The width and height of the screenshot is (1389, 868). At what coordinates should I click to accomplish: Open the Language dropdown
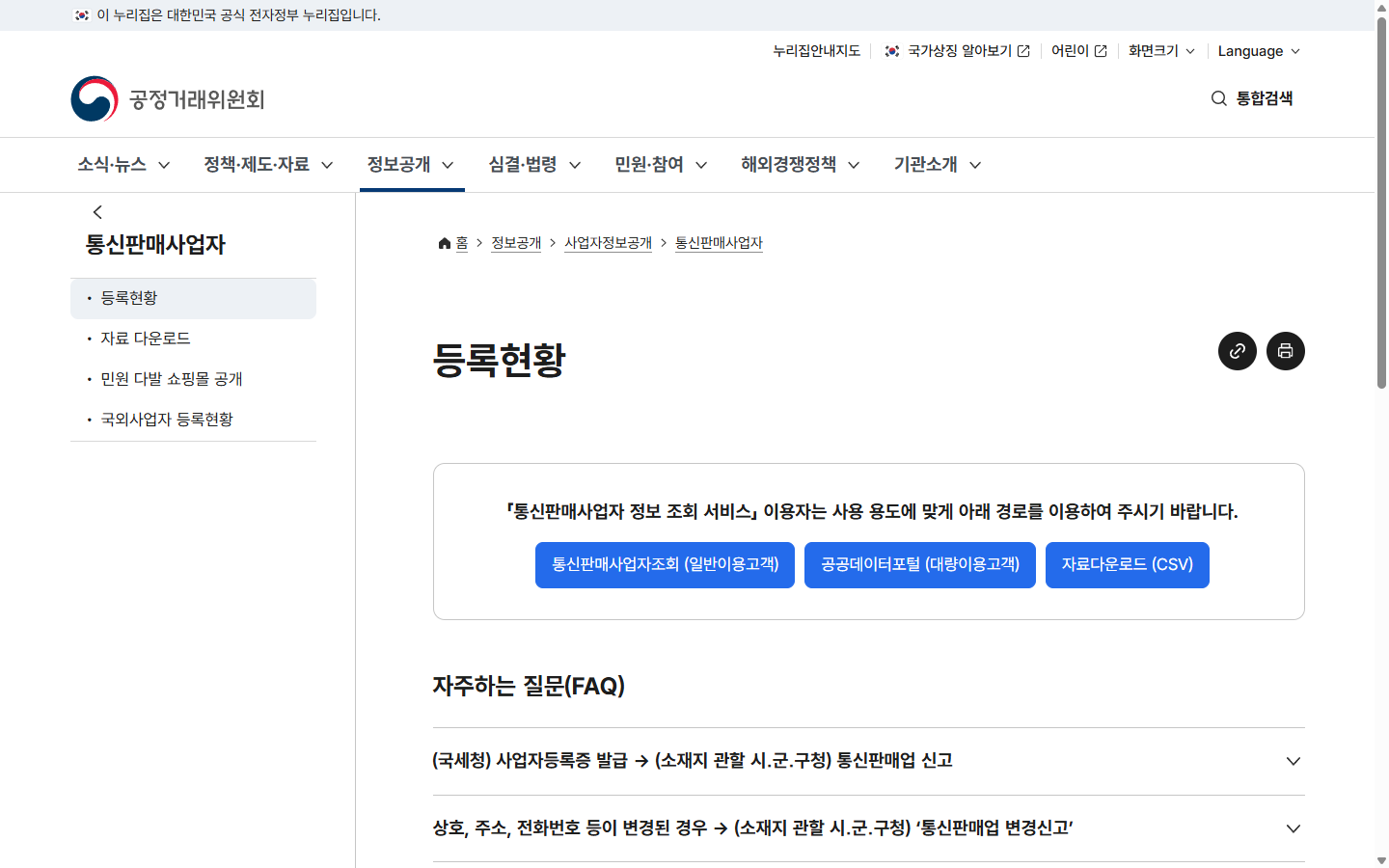[1259, 51]
